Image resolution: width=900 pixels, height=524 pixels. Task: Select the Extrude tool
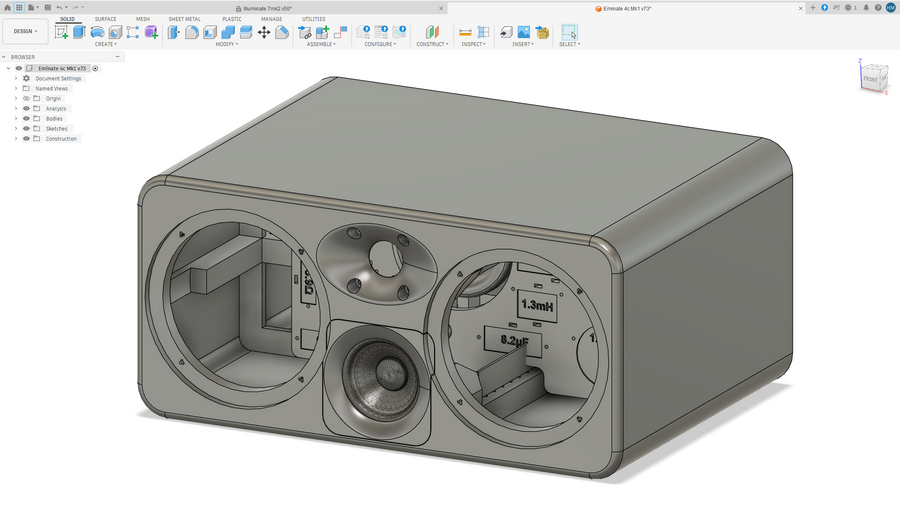79,32
